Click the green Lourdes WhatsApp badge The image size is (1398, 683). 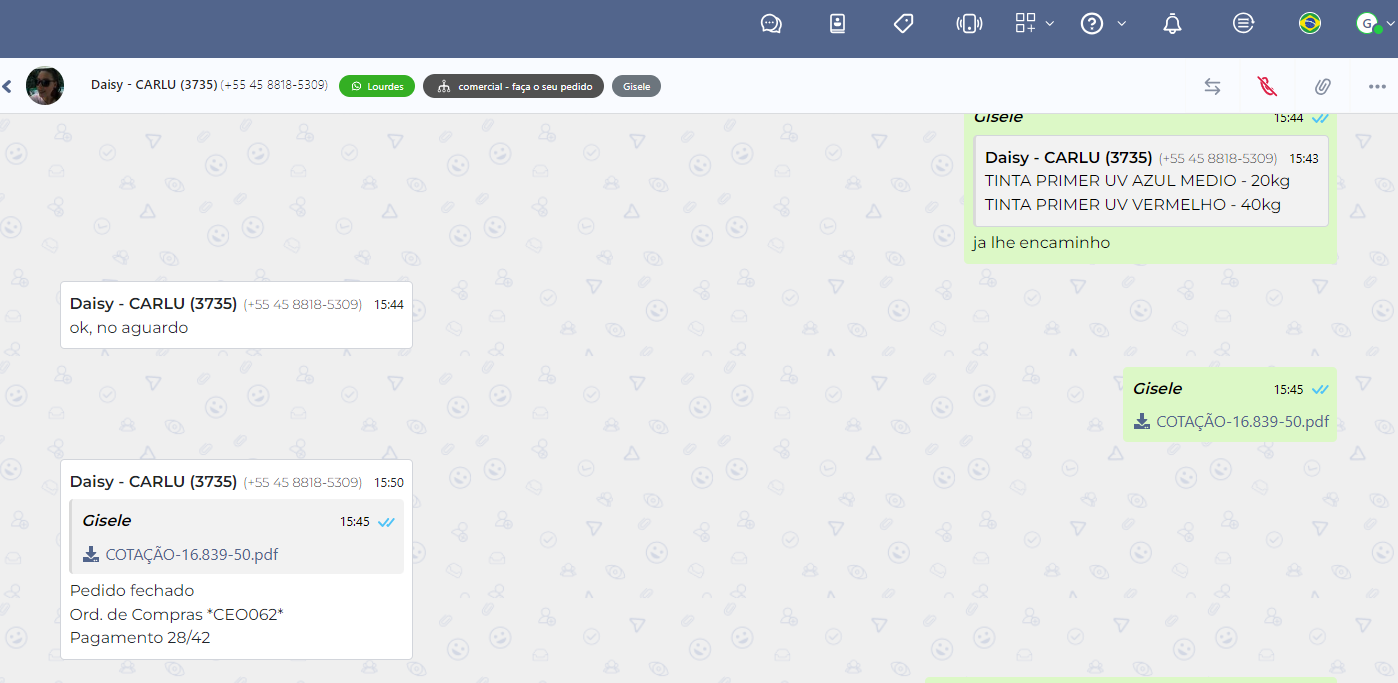(x=377, y=87)
